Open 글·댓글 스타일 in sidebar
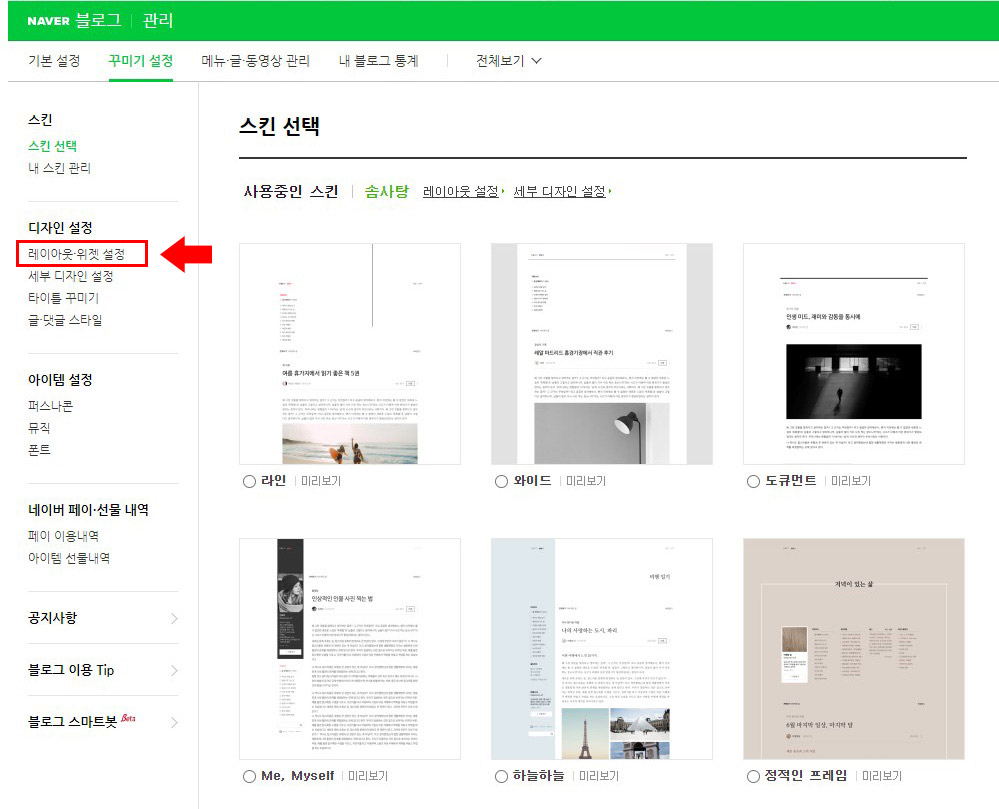The image size is (999, 809). coord(65,320)
